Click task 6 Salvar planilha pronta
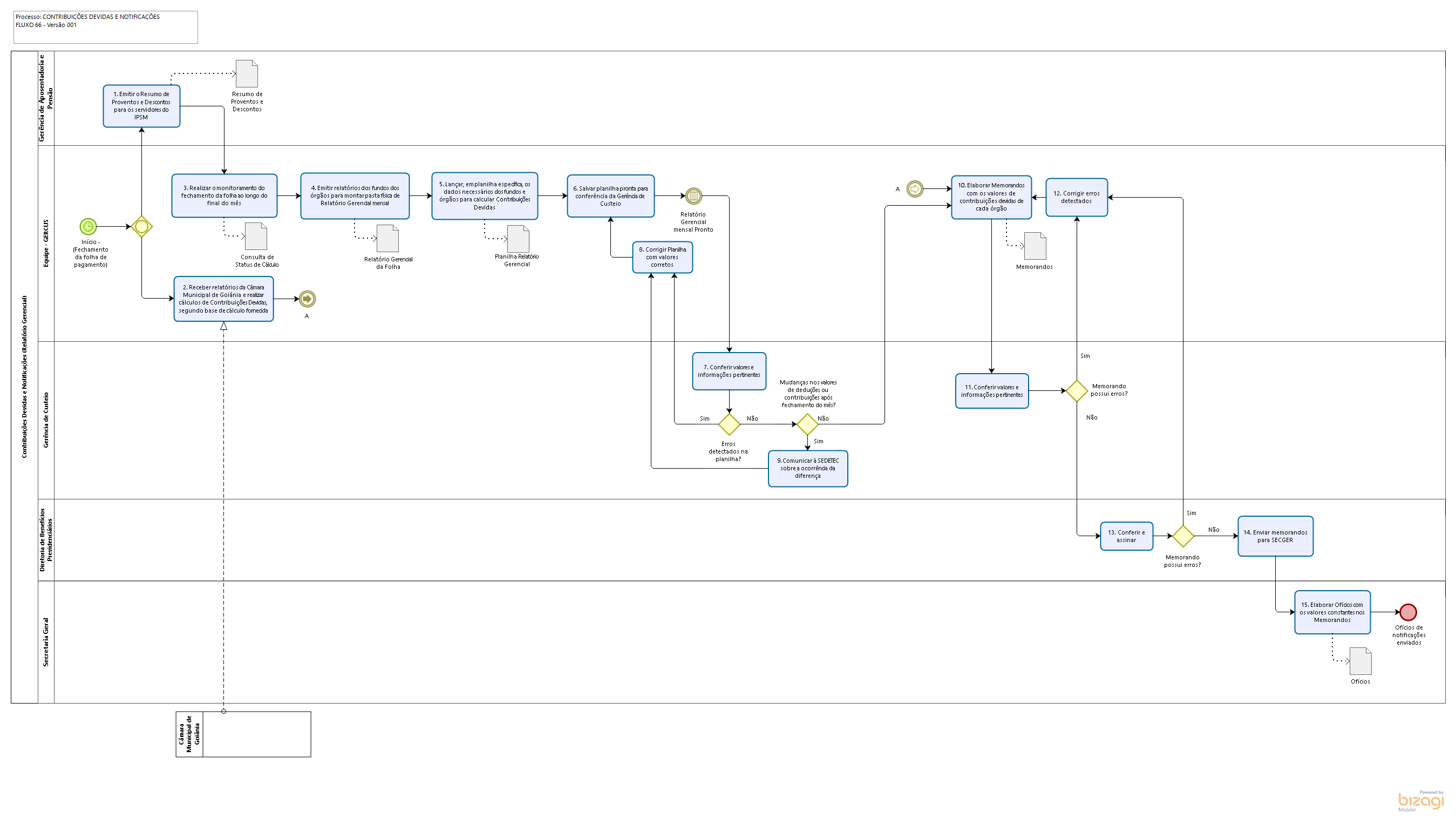Viewport: 1456px width, 818px height. (610, 197)
